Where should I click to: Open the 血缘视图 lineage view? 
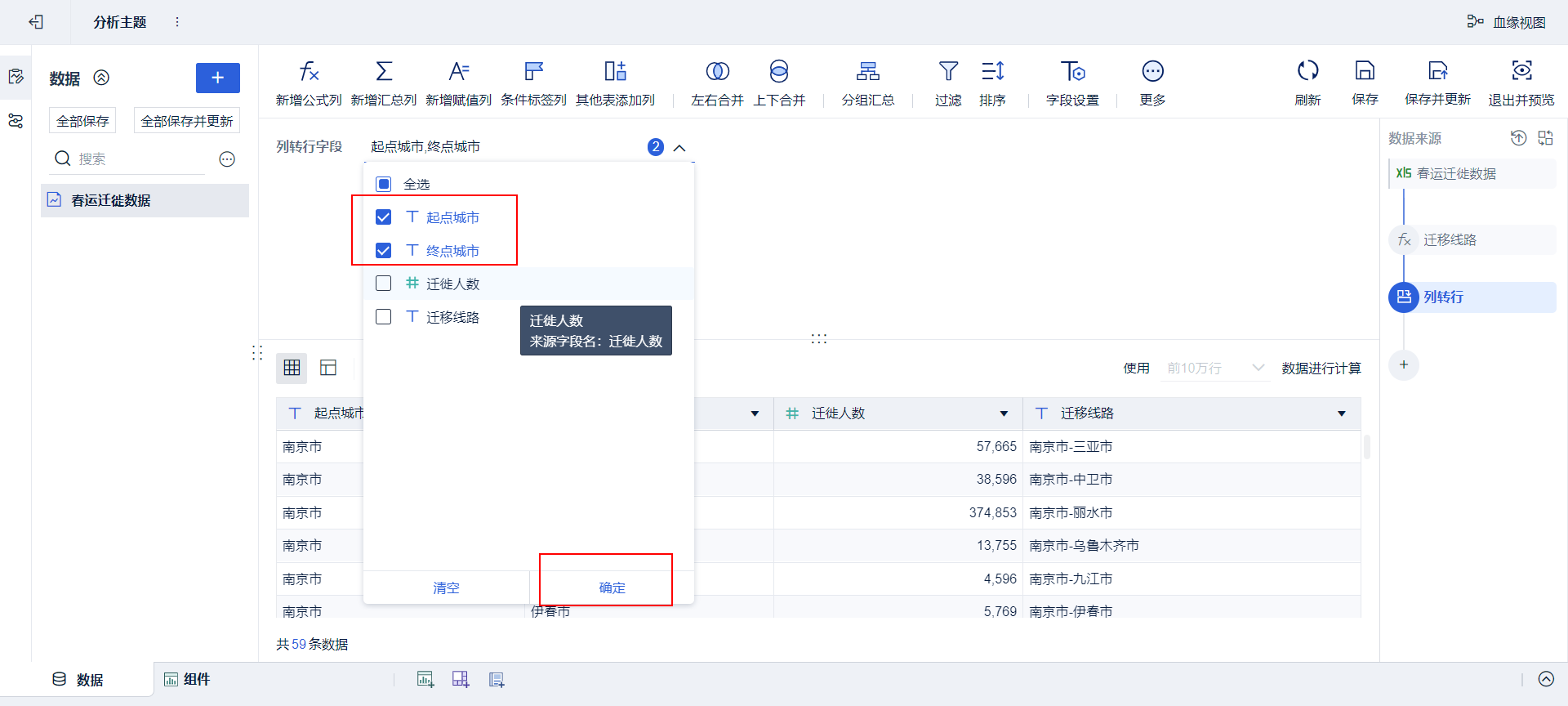click(x=1506, y=22)
